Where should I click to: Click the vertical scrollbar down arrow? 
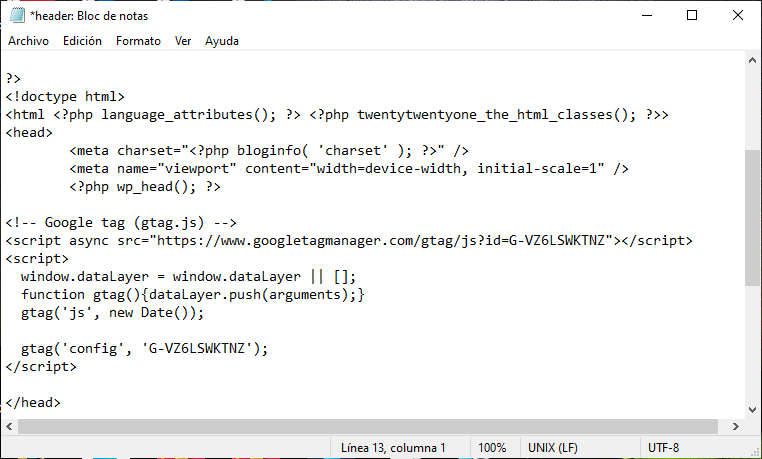click(752, 409)
